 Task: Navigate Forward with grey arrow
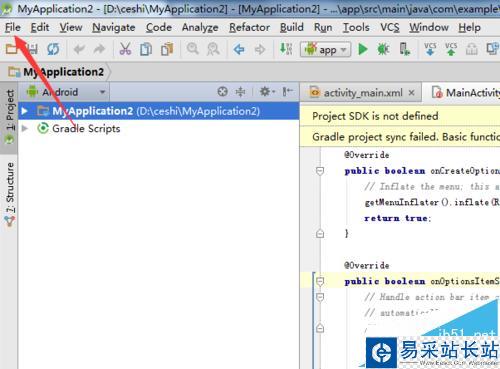click(x=260, y=50)
